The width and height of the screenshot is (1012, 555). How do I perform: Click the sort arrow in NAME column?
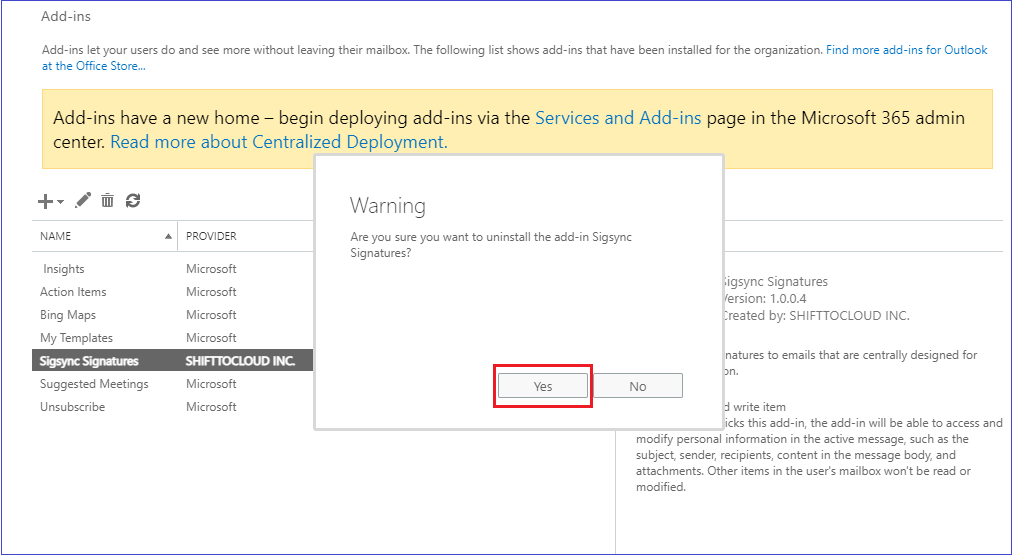168,236
